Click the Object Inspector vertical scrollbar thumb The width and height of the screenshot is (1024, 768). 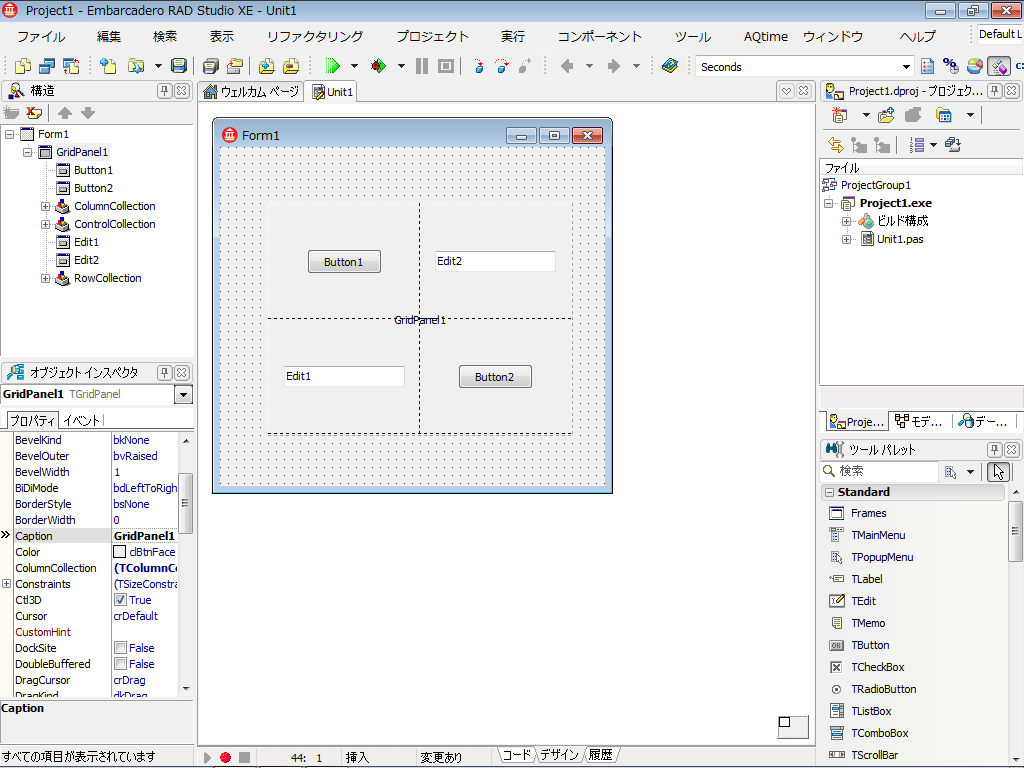[x=185, y=503]
